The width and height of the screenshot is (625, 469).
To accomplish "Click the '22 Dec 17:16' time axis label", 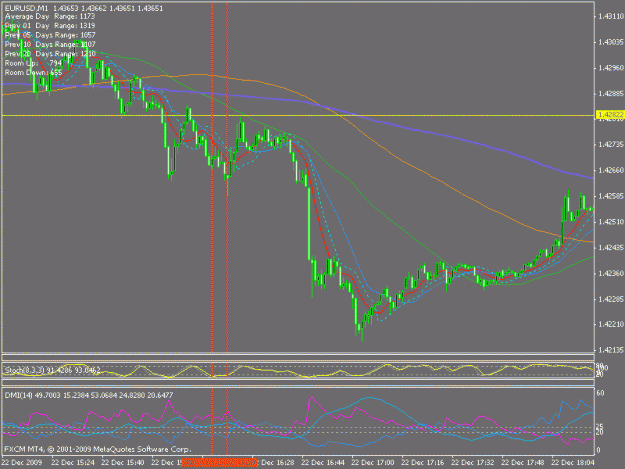I will [423, 463].
